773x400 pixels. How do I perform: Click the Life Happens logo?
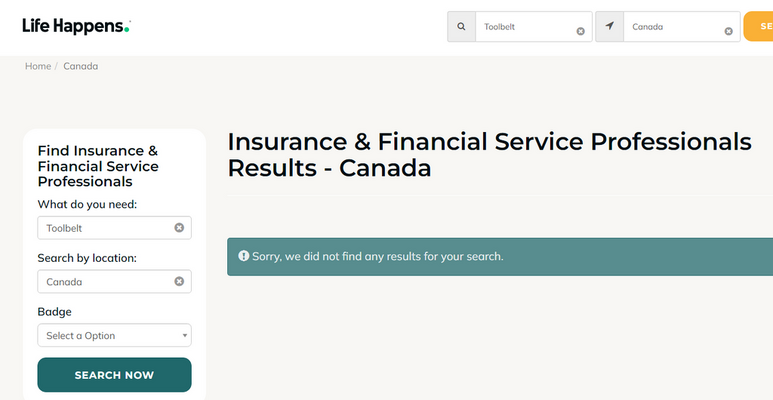[x=76, y=26]
